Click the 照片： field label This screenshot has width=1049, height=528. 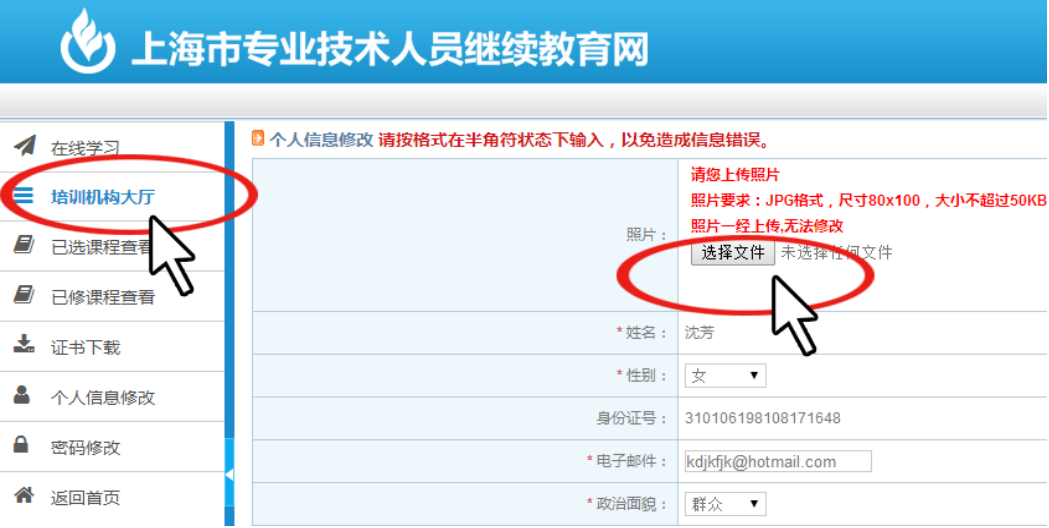coord(647,235)
